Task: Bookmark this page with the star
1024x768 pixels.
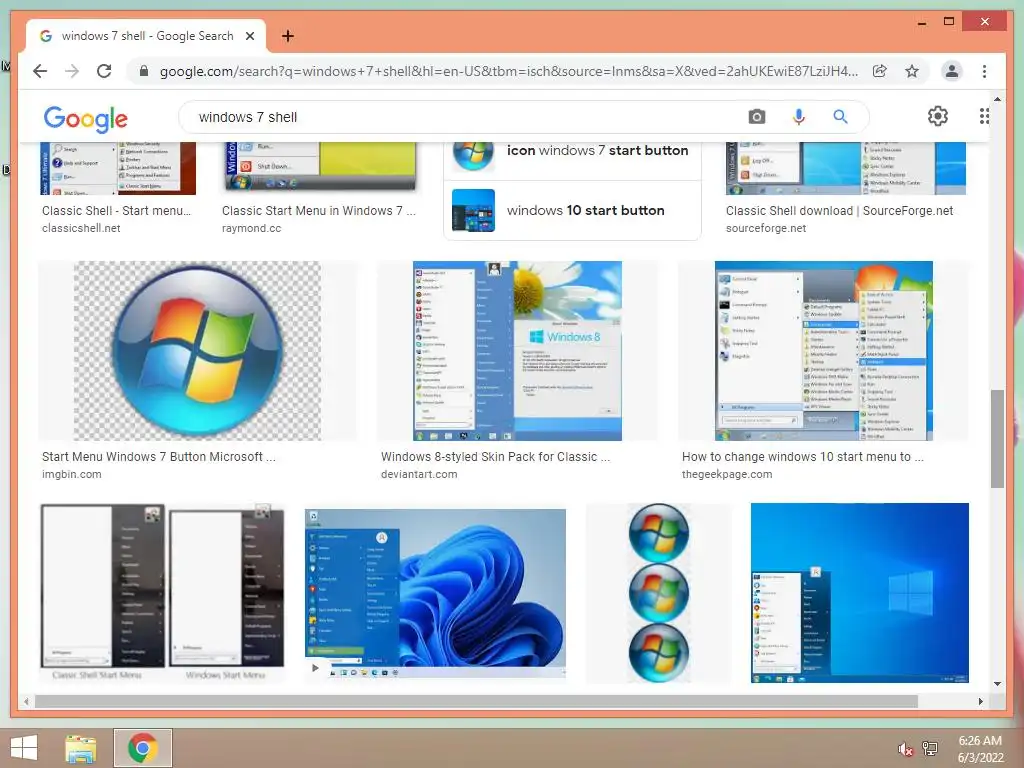Action: click(912, 71)
